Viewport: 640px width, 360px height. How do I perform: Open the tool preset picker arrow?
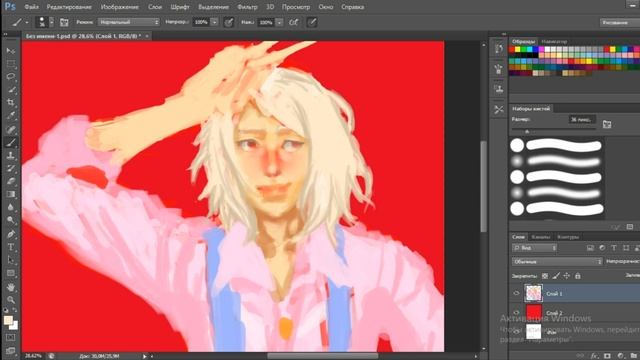point(27,23)
